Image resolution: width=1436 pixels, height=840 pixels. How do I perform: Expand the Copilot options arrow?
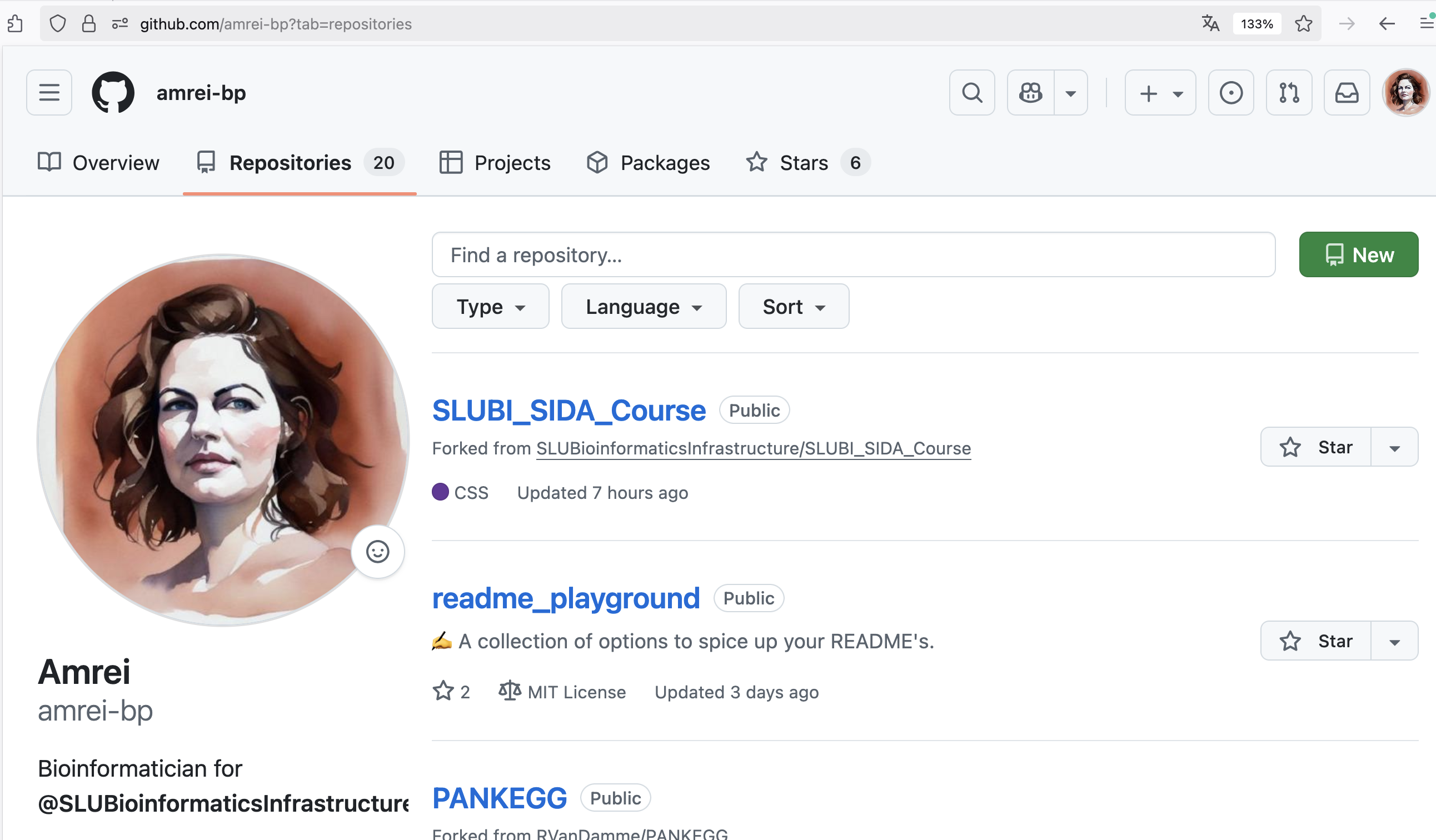point(1071,92)
